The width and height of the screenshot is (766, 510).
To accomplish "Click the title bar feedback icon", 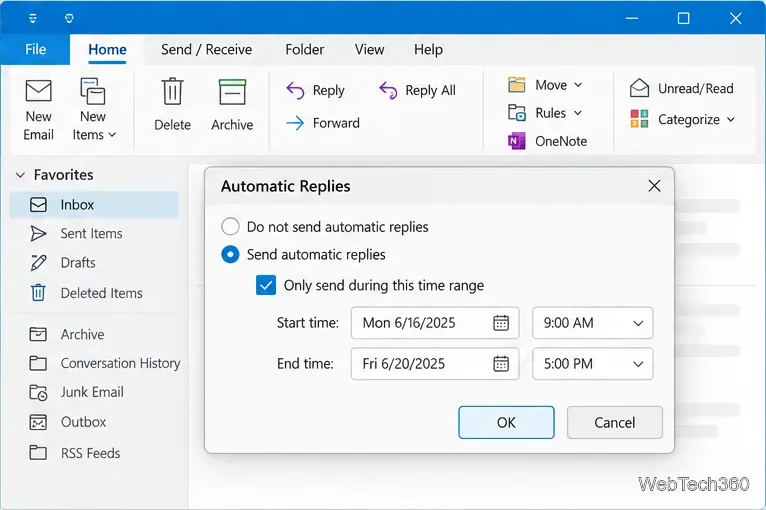I will (x=69, y=19).
